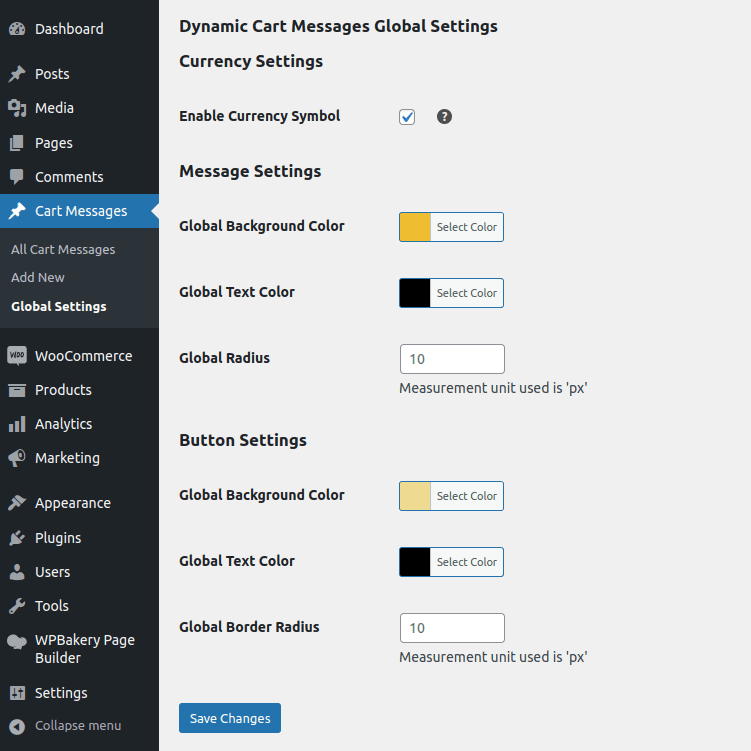Click the Dashboard gauge icon
The width and height of the screenshot is (751, 751).
(x=17, y=29)
